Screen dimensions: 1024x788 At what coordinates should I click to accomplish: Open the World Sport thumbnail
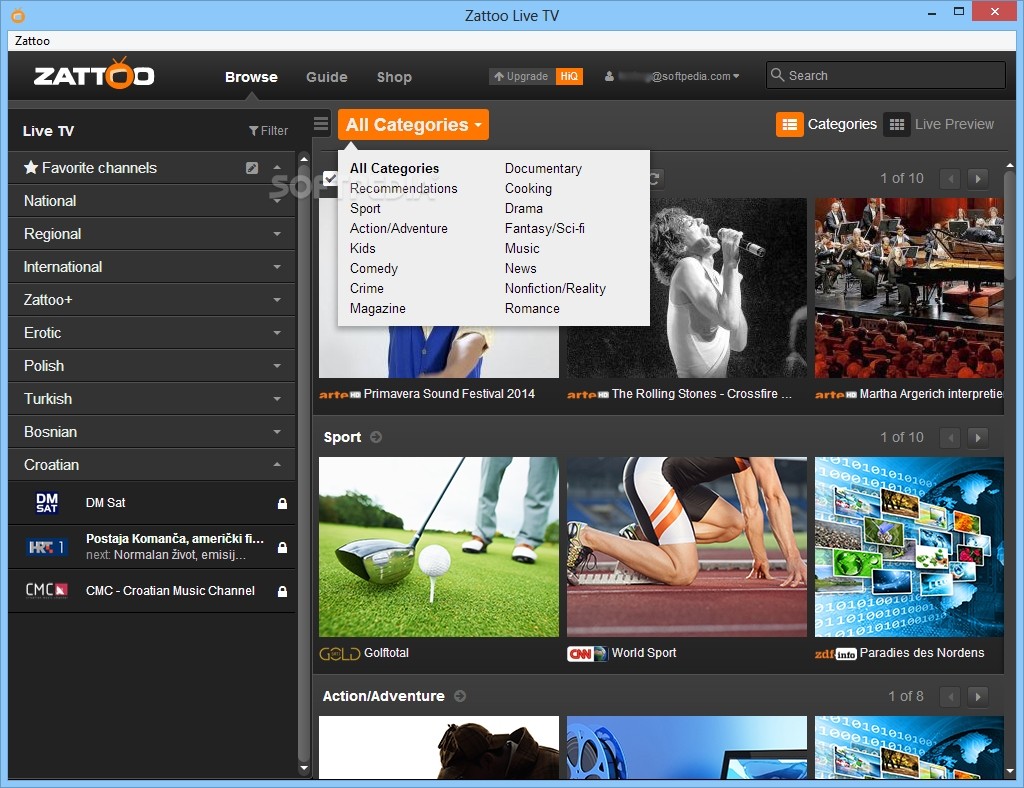tap(686, 546)
